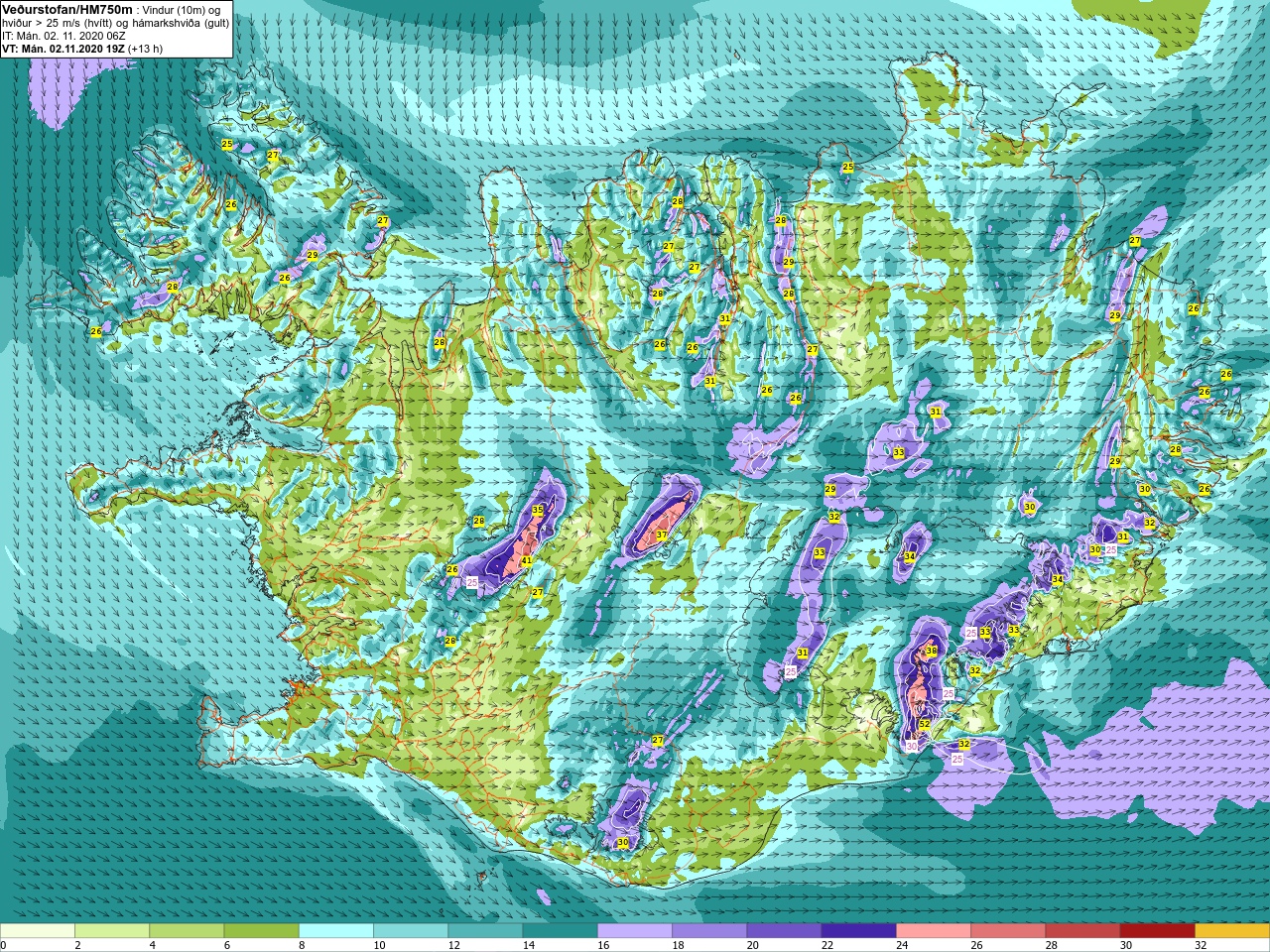
Task: Click the 4–6 m/s green legend swatch
Action: [x=187, y=931]
